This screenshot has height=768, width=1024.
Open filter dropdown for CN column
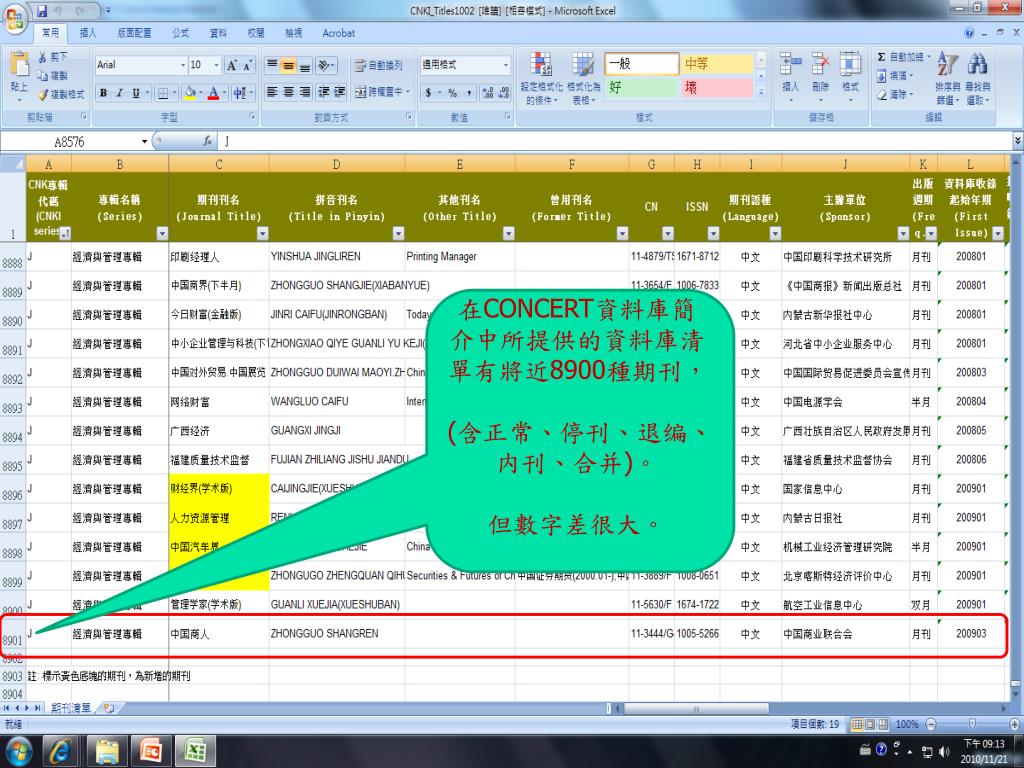tap(667, 233)
